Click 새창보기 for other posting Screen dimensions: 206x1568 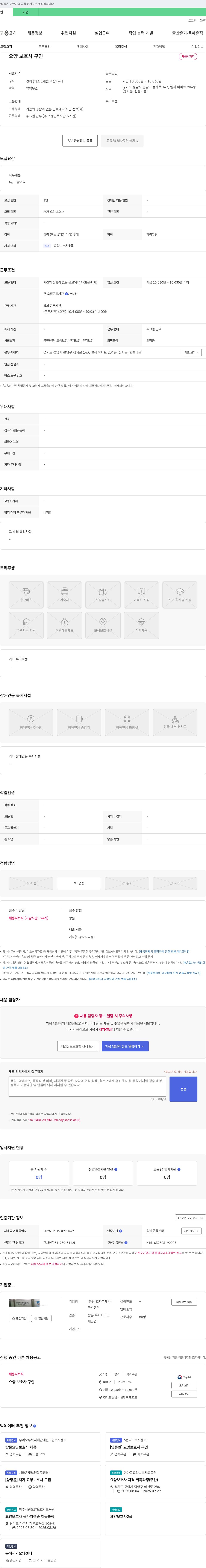[x=184, y=1394]
